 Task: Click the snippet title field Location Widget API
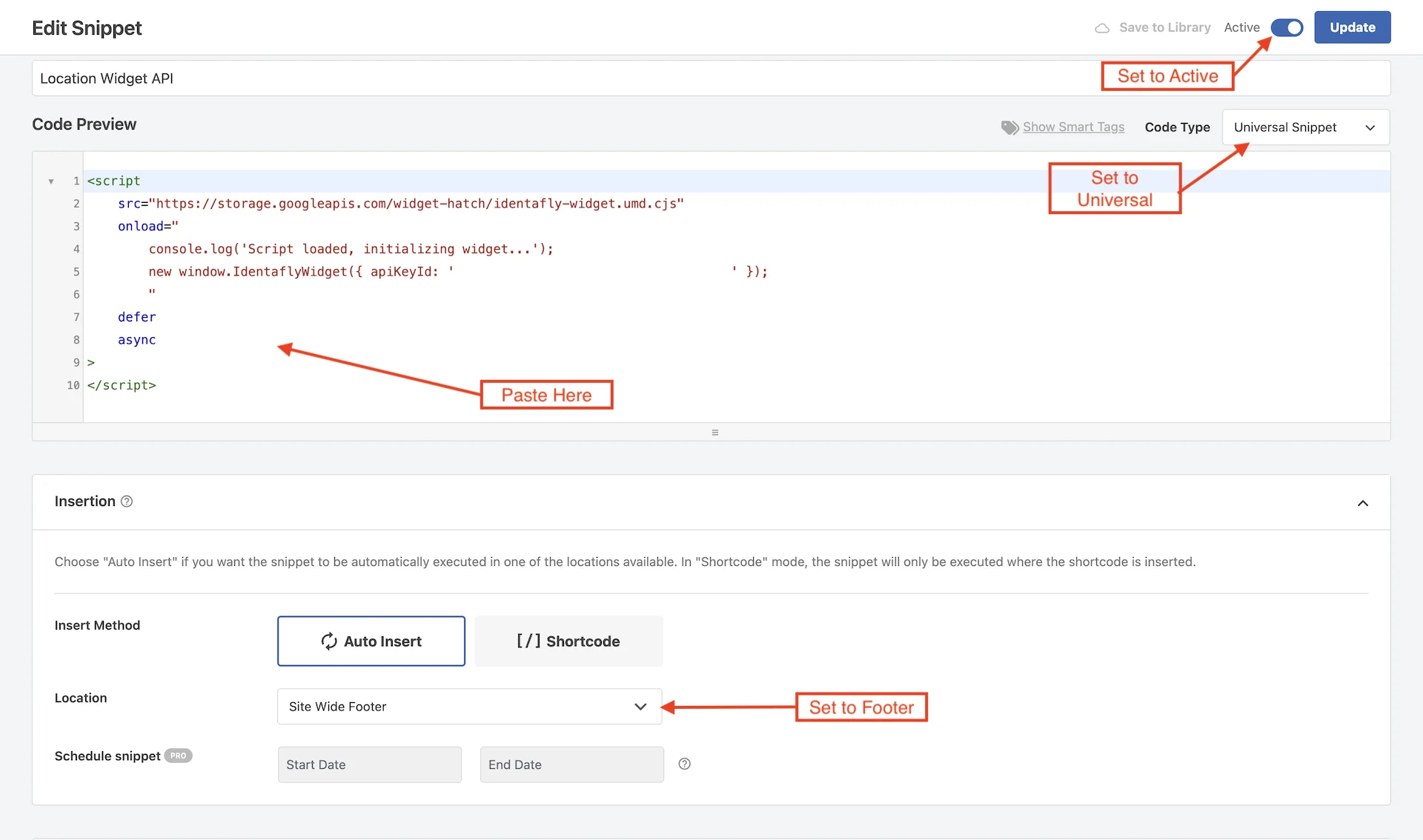(x=711, y=79)
